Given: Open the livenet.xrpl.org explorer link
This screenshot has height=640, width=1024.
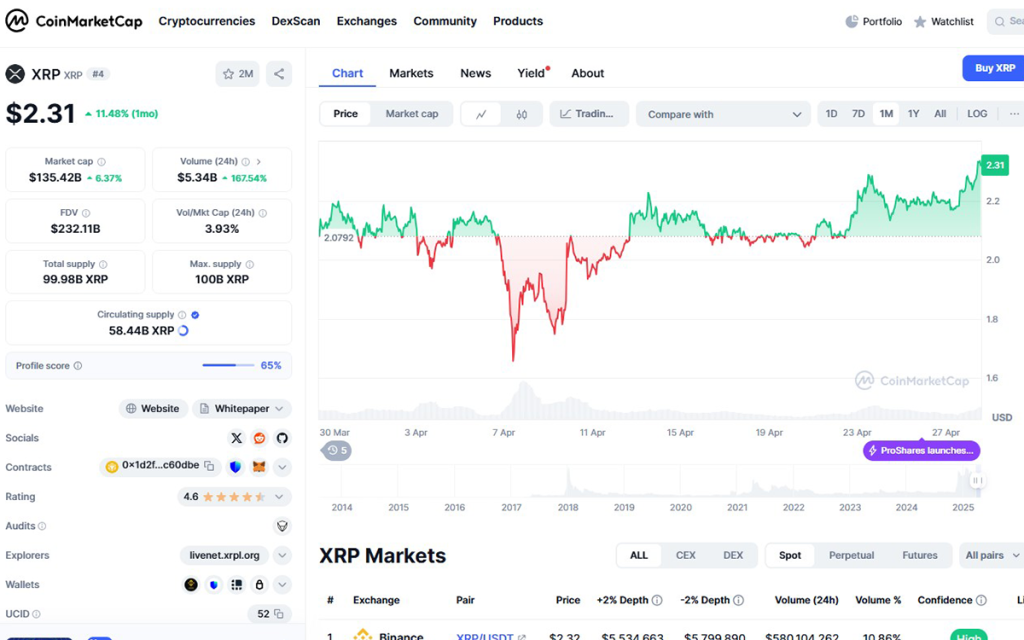Looking at the screenshot, I should [224, 555].
